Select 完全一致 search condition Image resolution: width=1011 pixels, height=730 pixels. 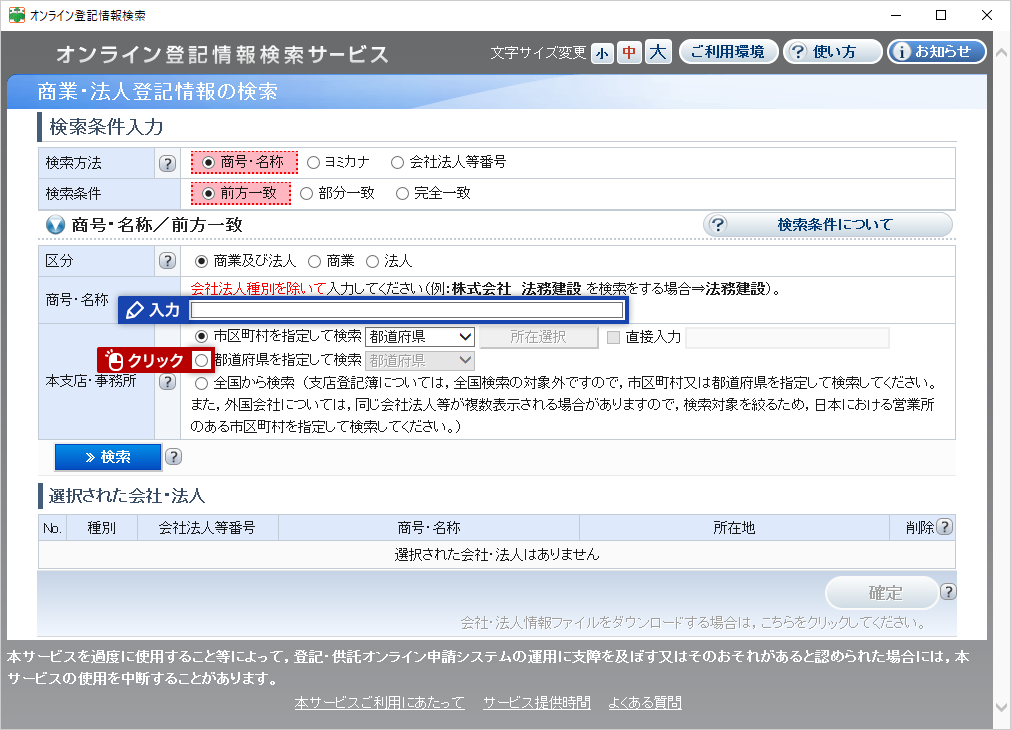point(402,193)
